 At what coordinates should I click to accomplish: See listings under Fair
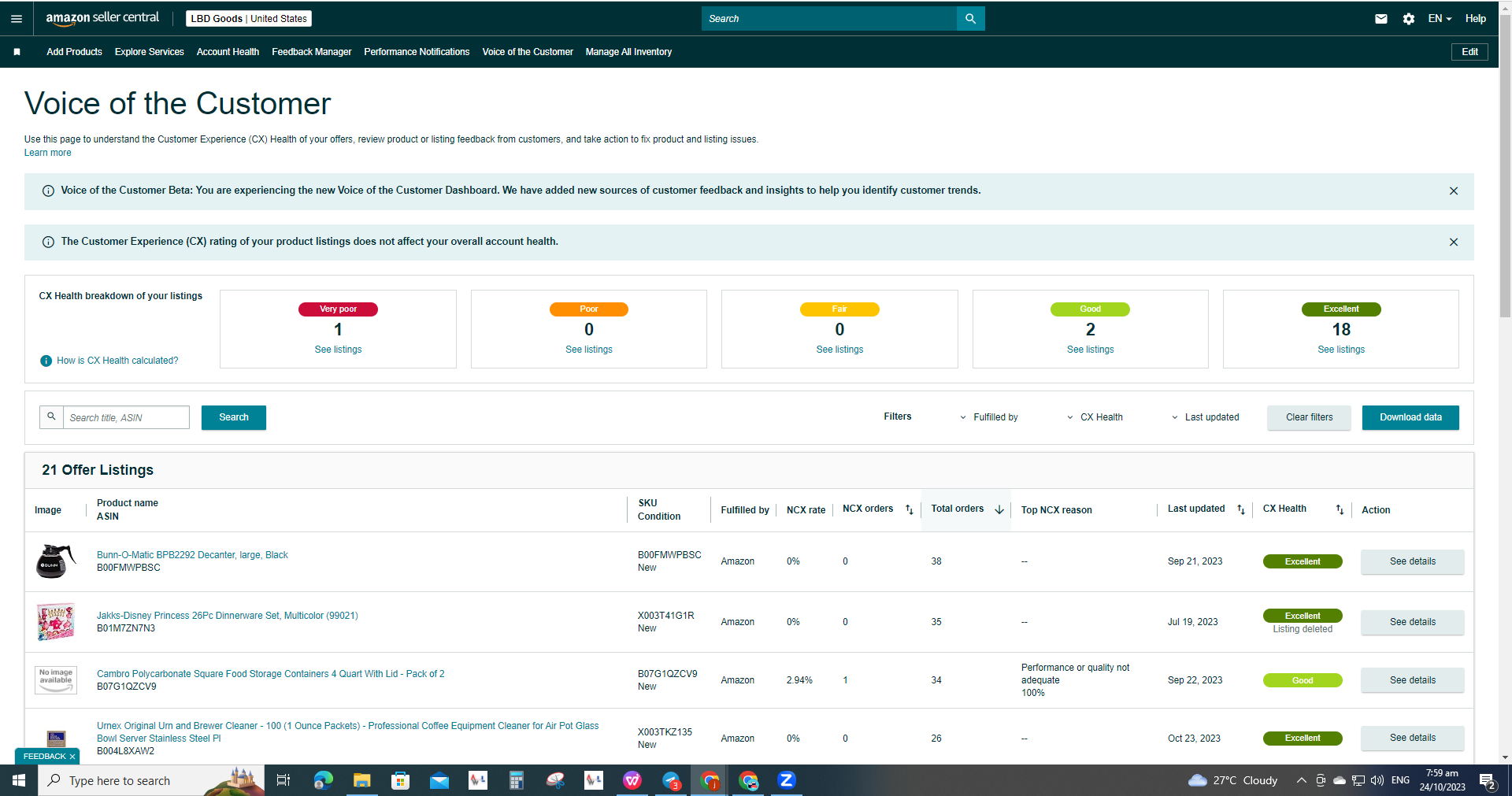(x=839, y=350)
